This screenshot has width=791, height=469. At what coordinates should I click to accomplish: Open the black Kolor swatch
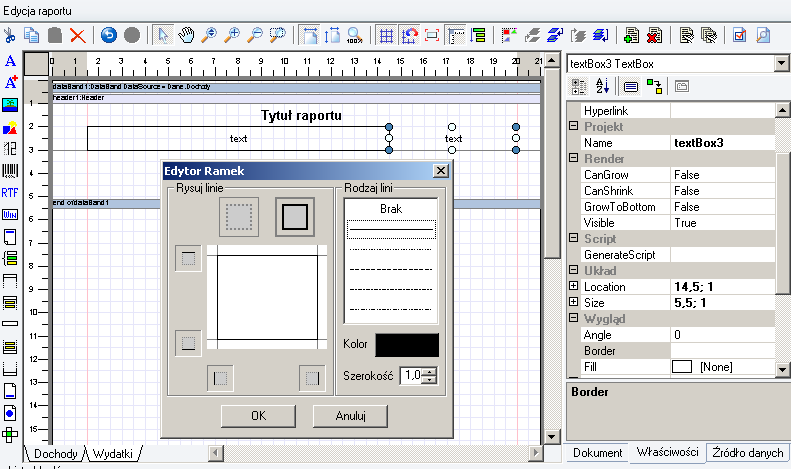pos(407,345)
